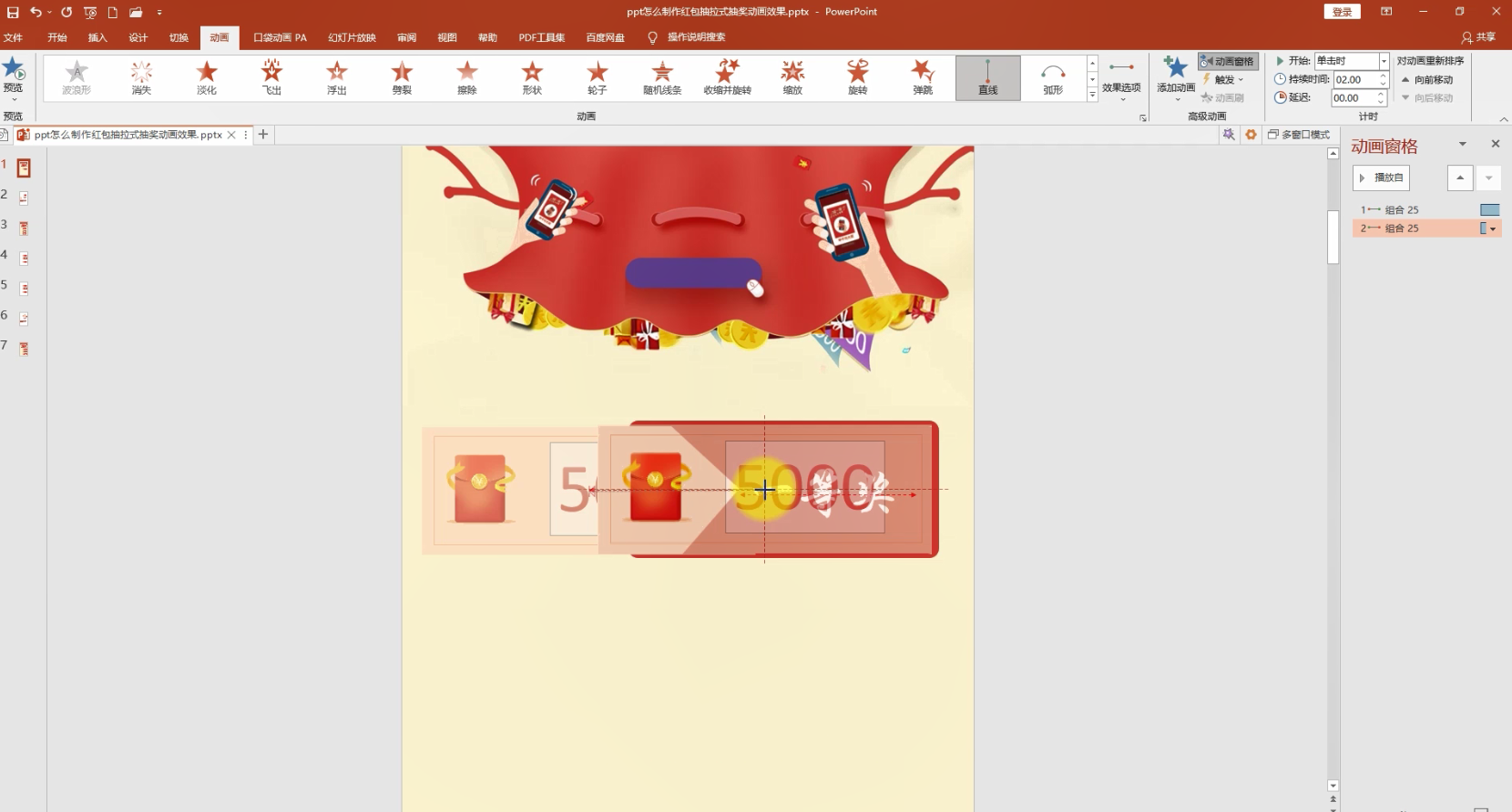Select the 形状 (Shape) animation
The height and width of the screenshot is (812, 1512).
[532, 77]
